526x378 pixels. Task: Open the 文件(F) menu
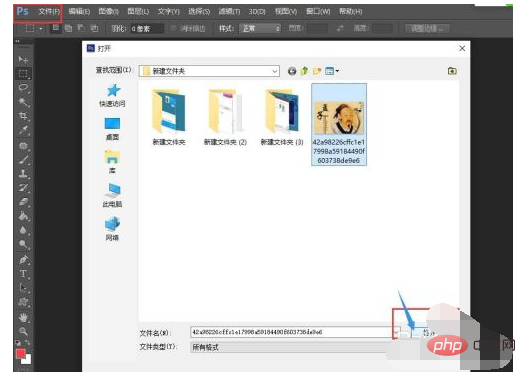click(49, 12)
